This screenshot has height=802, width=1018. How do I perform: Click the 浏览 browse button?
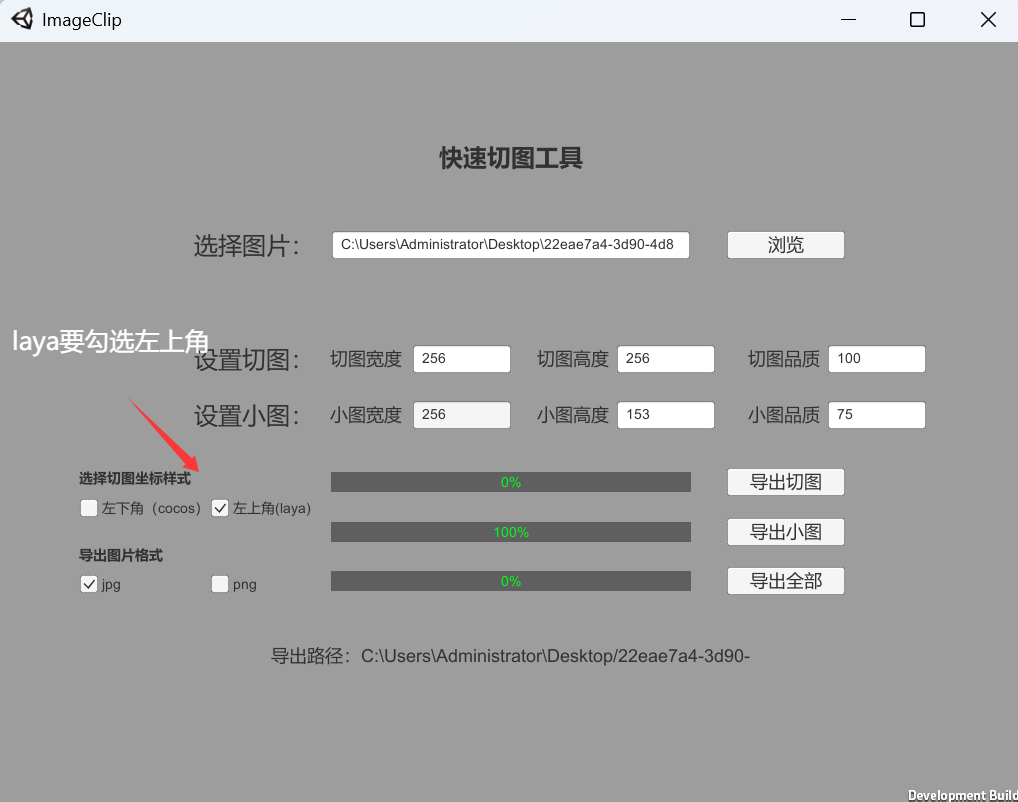point(785,245)
